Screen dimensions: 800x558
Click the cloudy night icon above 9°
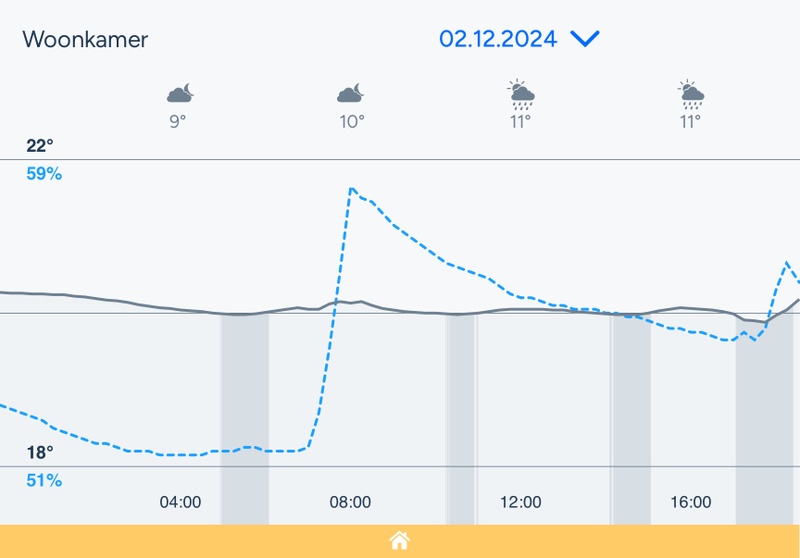[180, 94]
